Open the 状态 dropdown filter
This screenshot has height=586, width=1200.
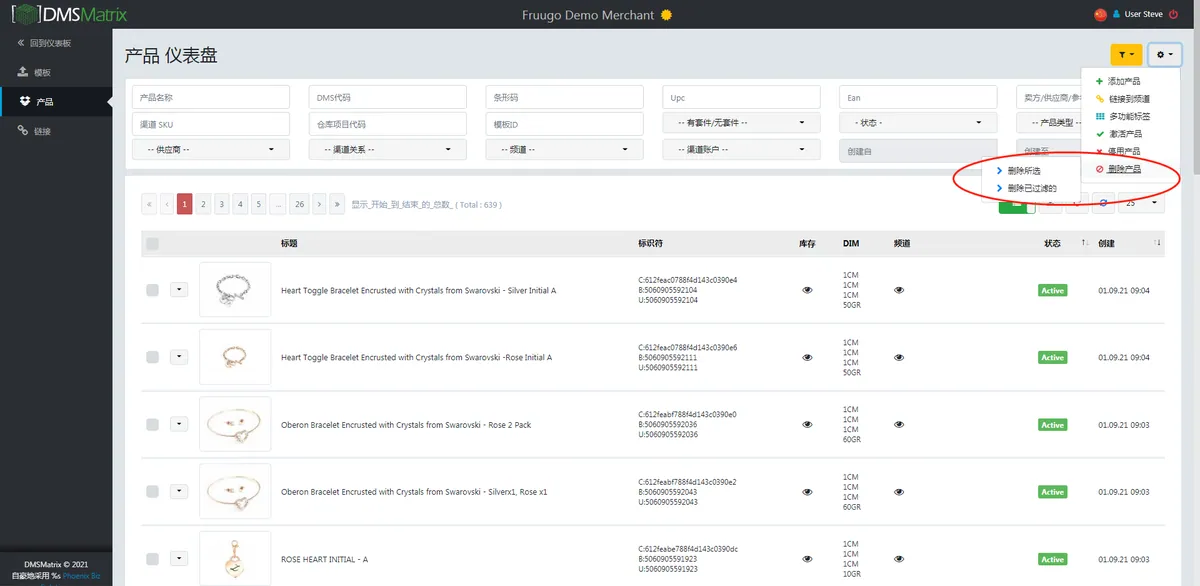tap(918, 123)
